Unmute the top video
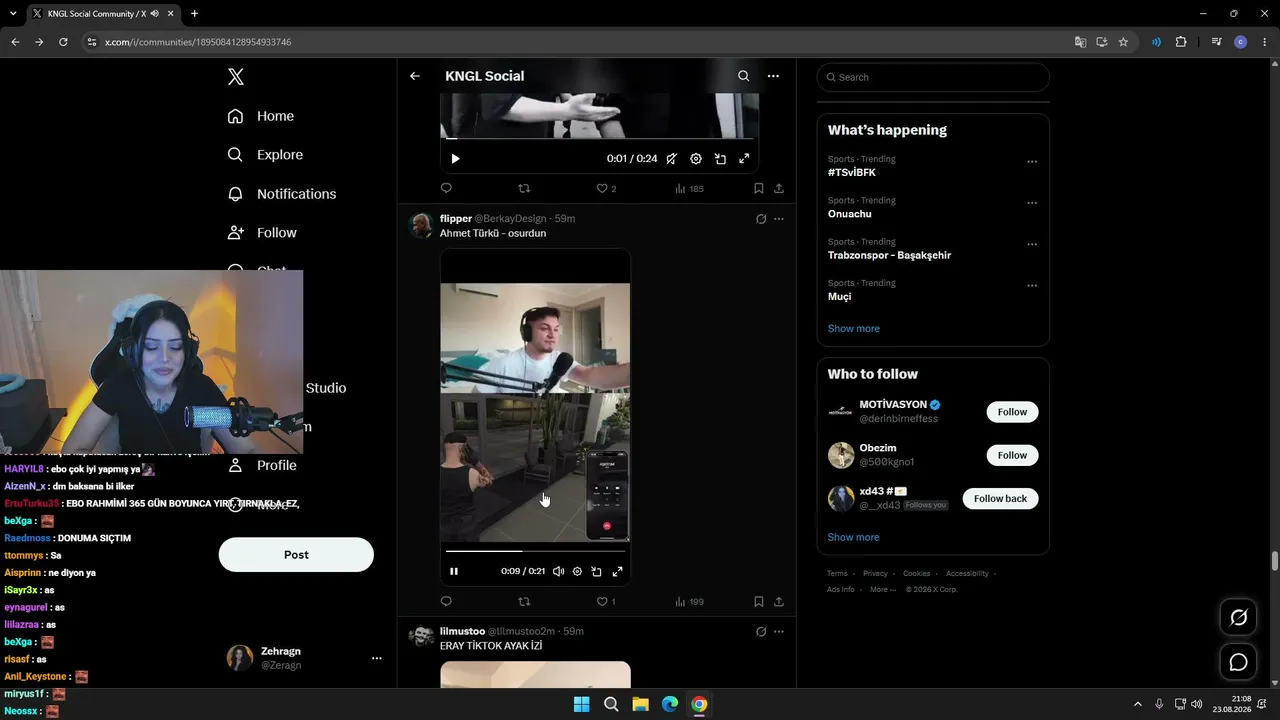 click(x=672, y=159)
